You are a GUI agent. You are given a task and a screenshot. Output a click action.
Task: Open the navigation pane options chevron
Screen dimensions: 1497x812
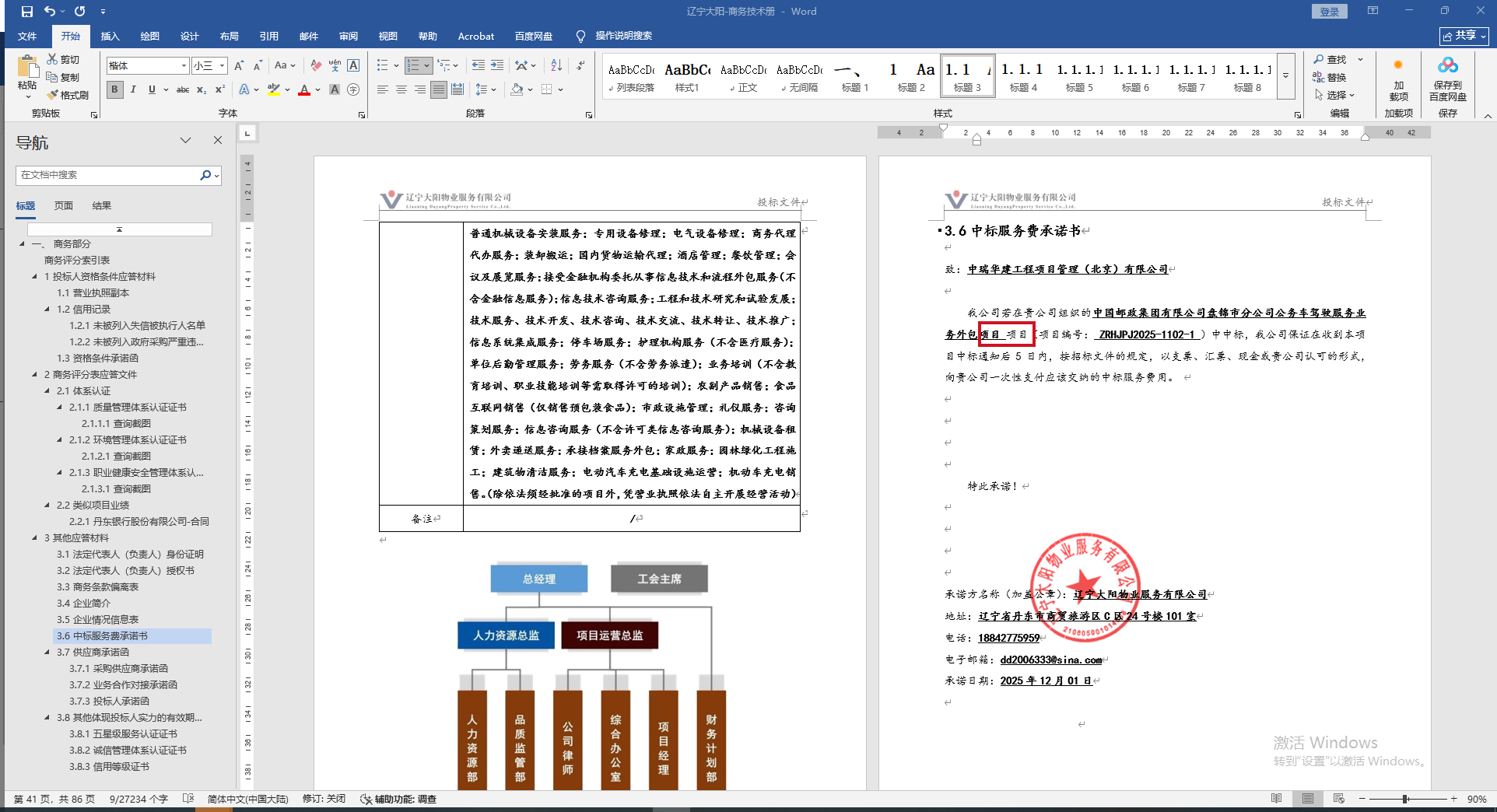185,141
